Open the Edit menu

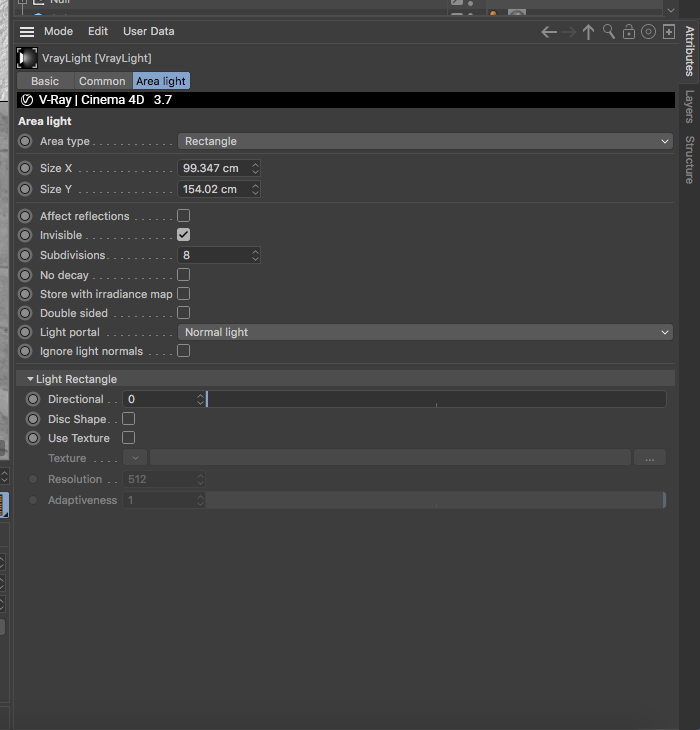click(x=98, y=31)
